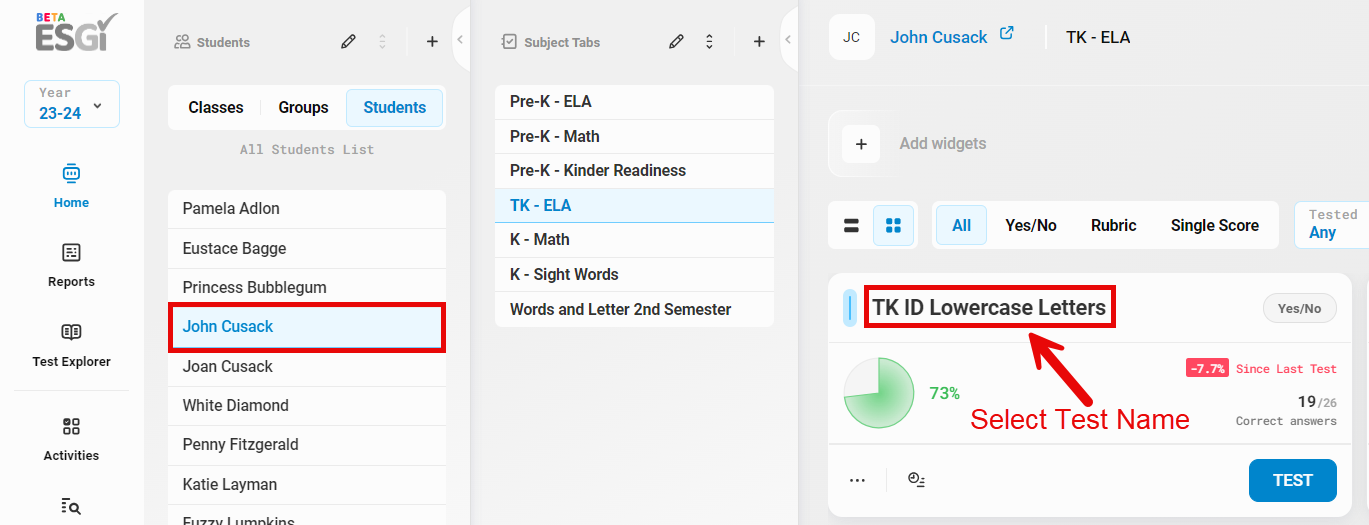This screenshot has width=1369, height=525.
Task: Switch to the Groups tab
Action: coord(304,108)
